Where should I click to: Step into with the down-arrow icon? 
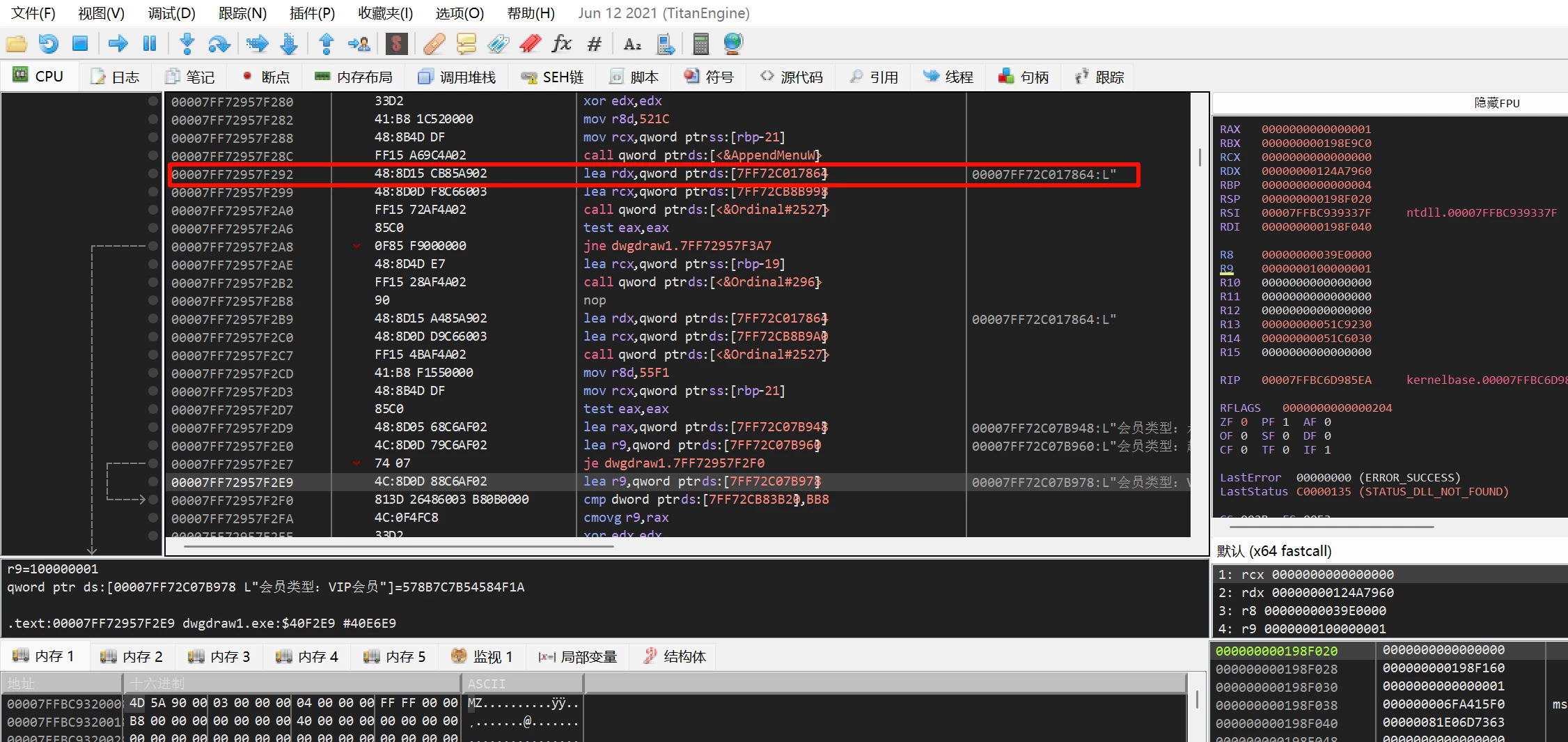click(x=187, y=44)
